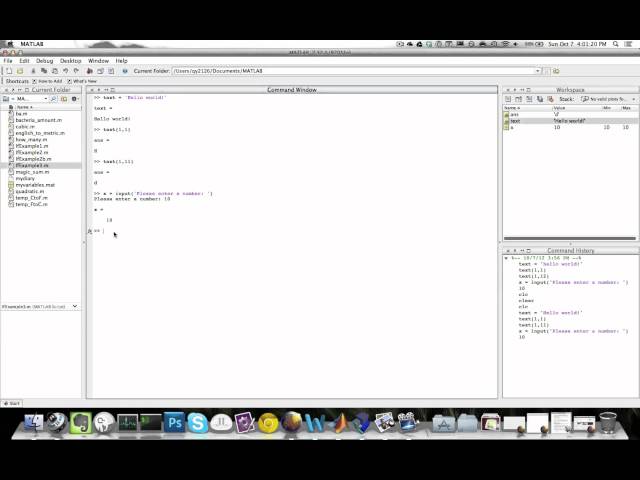Click the Paste icon in the toolbar

(x=55, y=71)
